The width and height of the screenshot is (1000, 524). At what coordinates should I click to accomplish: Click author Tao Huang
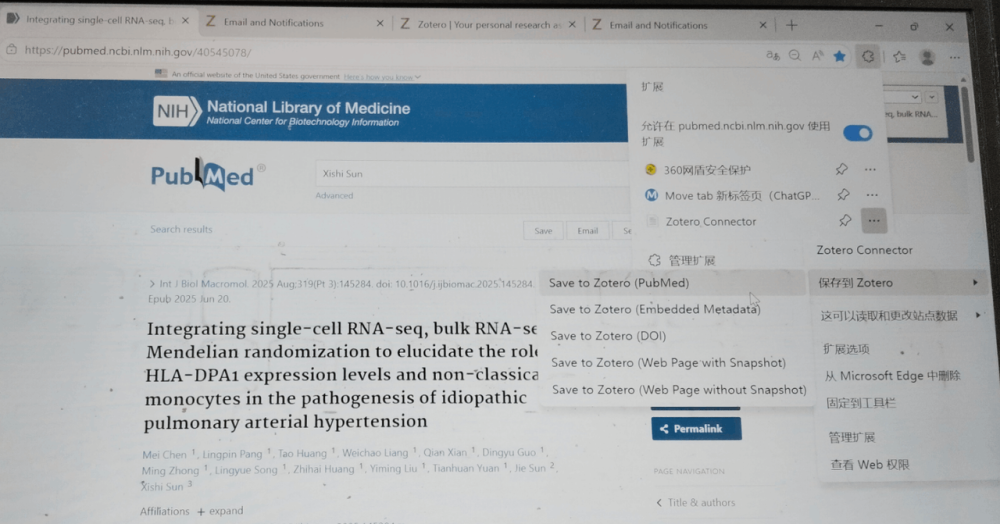point(302,453)
